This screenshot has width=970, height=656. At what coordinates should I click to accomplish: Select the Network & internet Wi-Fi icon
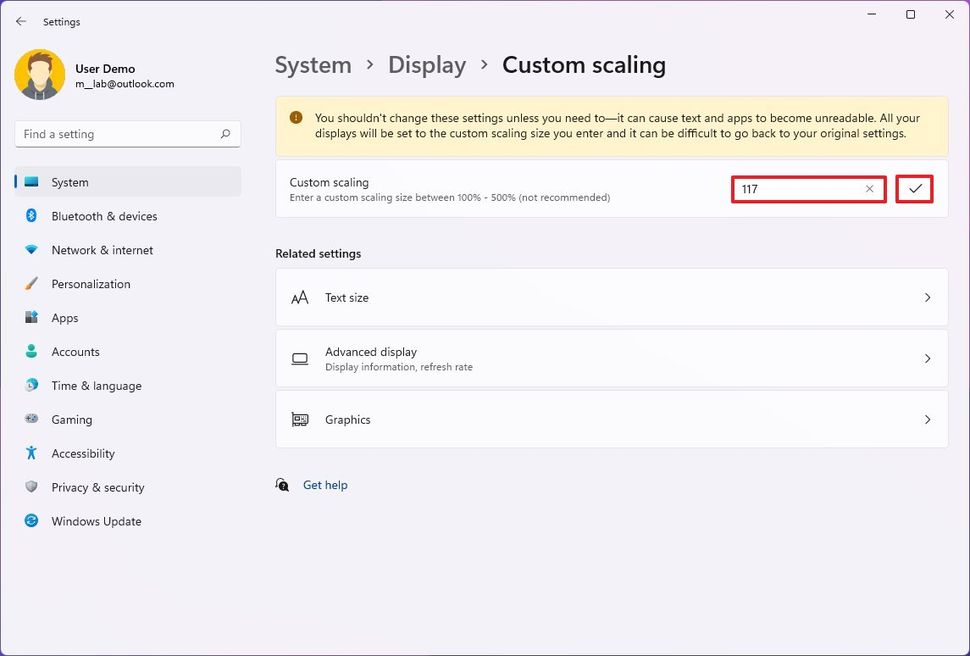click(x=31, y=250)
